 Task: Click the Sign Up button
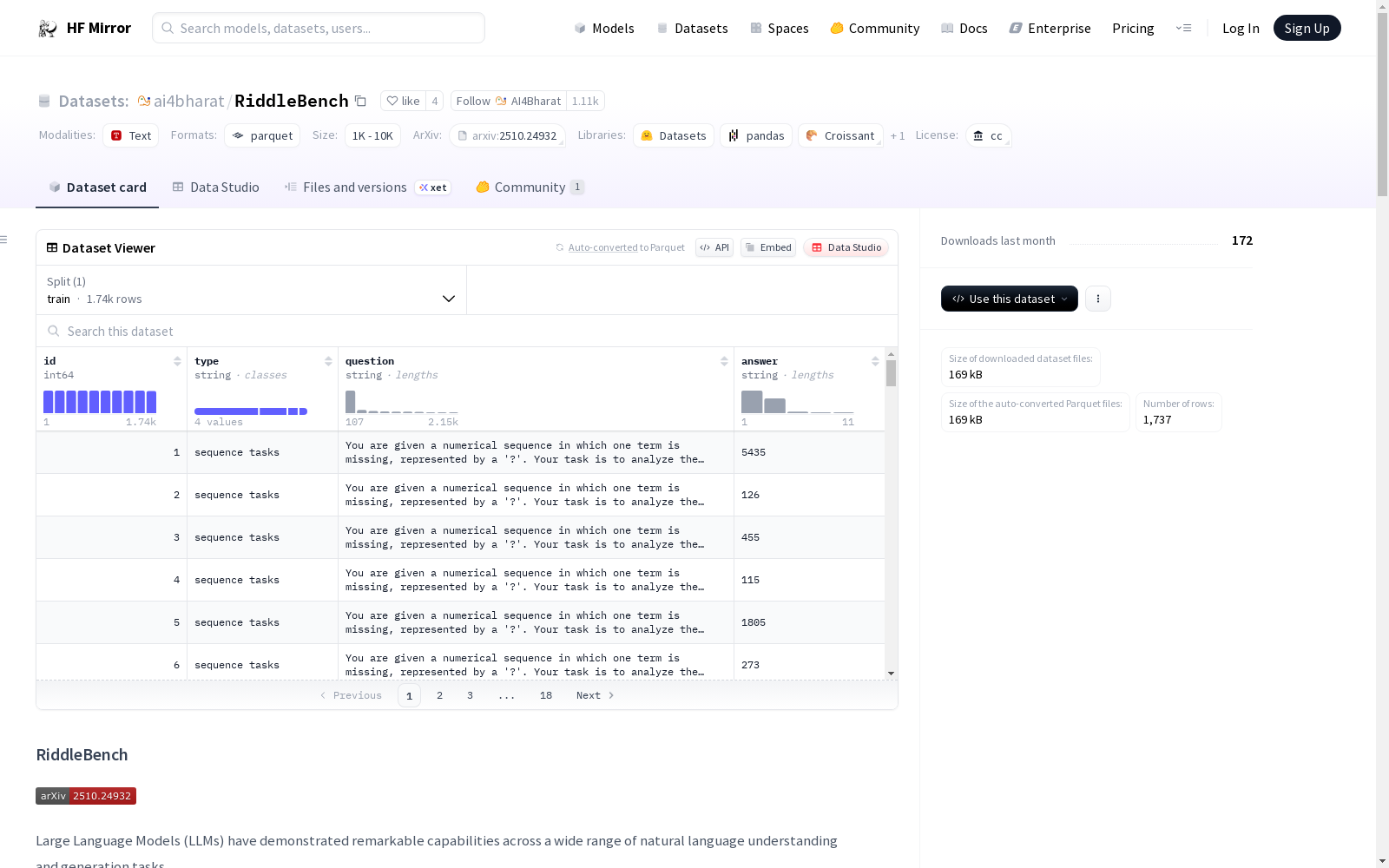[x=1307, y=28]
